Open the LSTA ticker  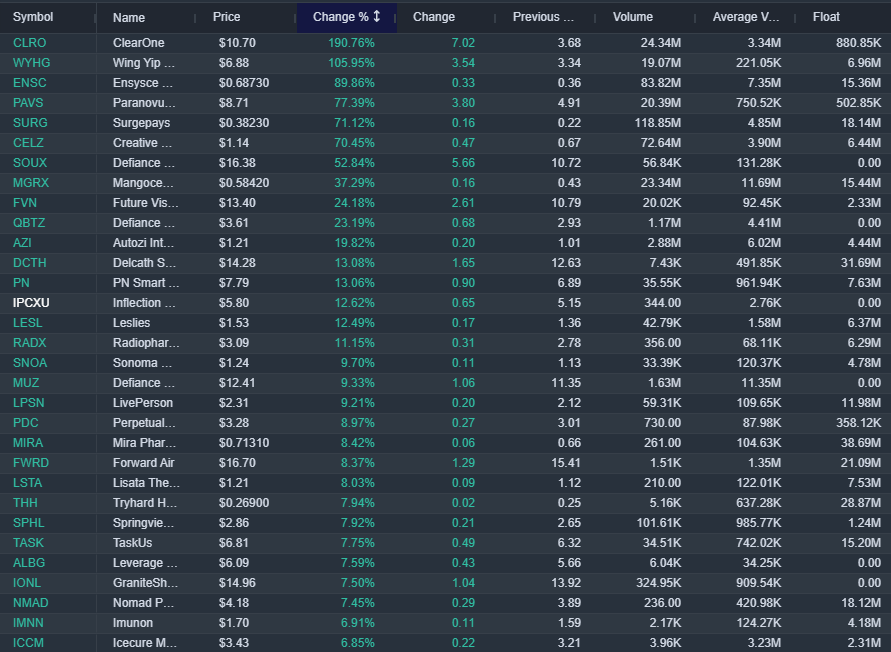[27, 483]
